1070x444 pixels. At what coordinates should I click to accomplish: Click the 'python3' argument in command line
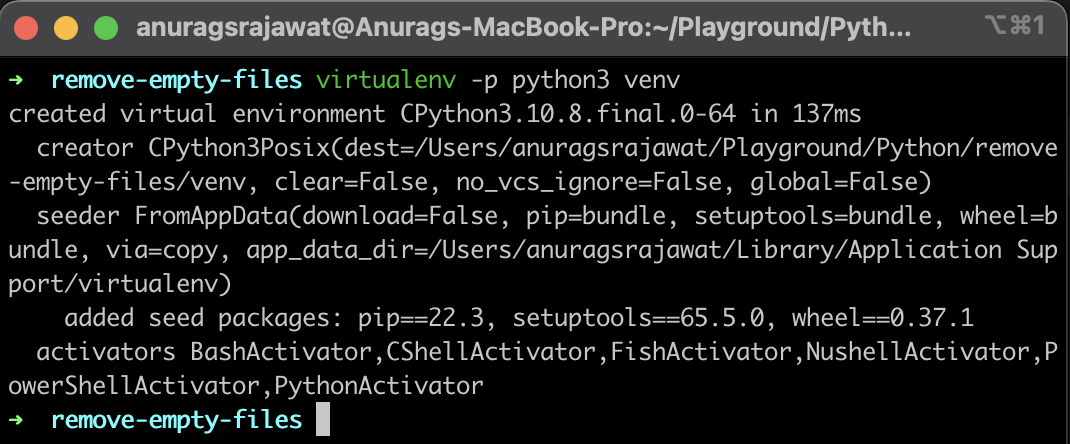[x=561, y=80]
